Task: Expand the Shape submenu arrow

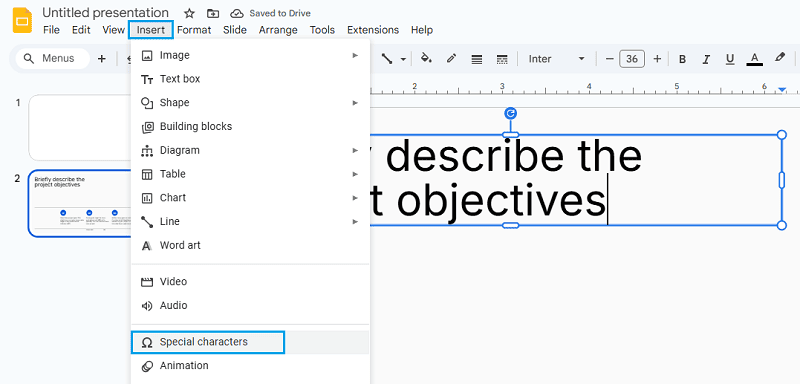Action: pyautogui.click(x=355, y=103)
